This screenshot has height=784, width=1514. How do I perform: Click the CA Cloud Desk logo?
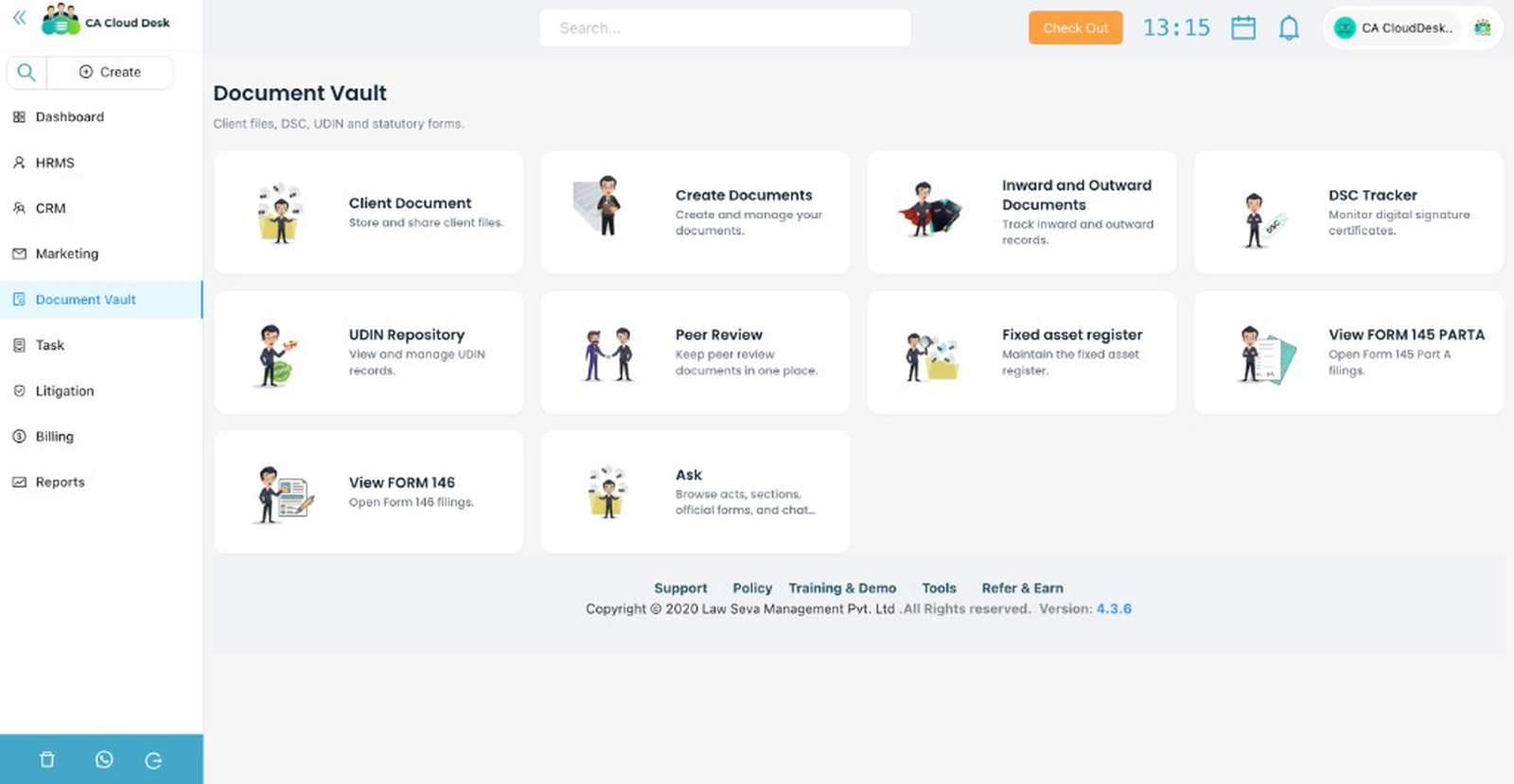point(106,20)
